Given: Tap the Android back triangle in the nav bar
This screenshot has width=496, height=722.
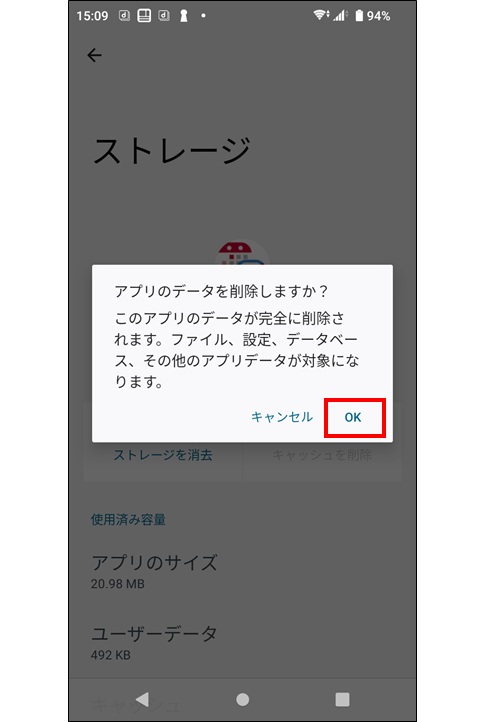Looking at the screenshot, I should coord(143,699).
